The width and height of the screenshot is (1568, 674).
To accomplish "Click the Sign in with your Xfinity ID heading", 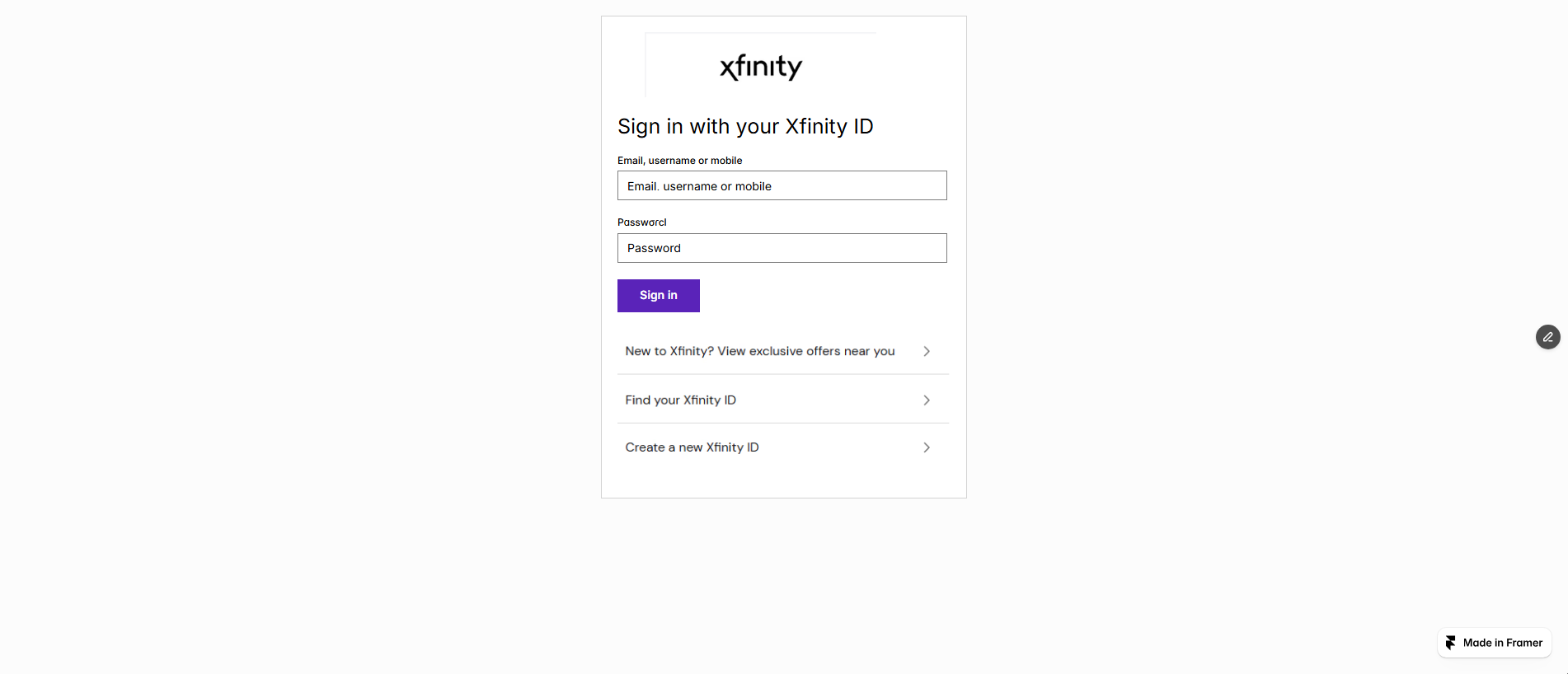I will click(745, 126).
